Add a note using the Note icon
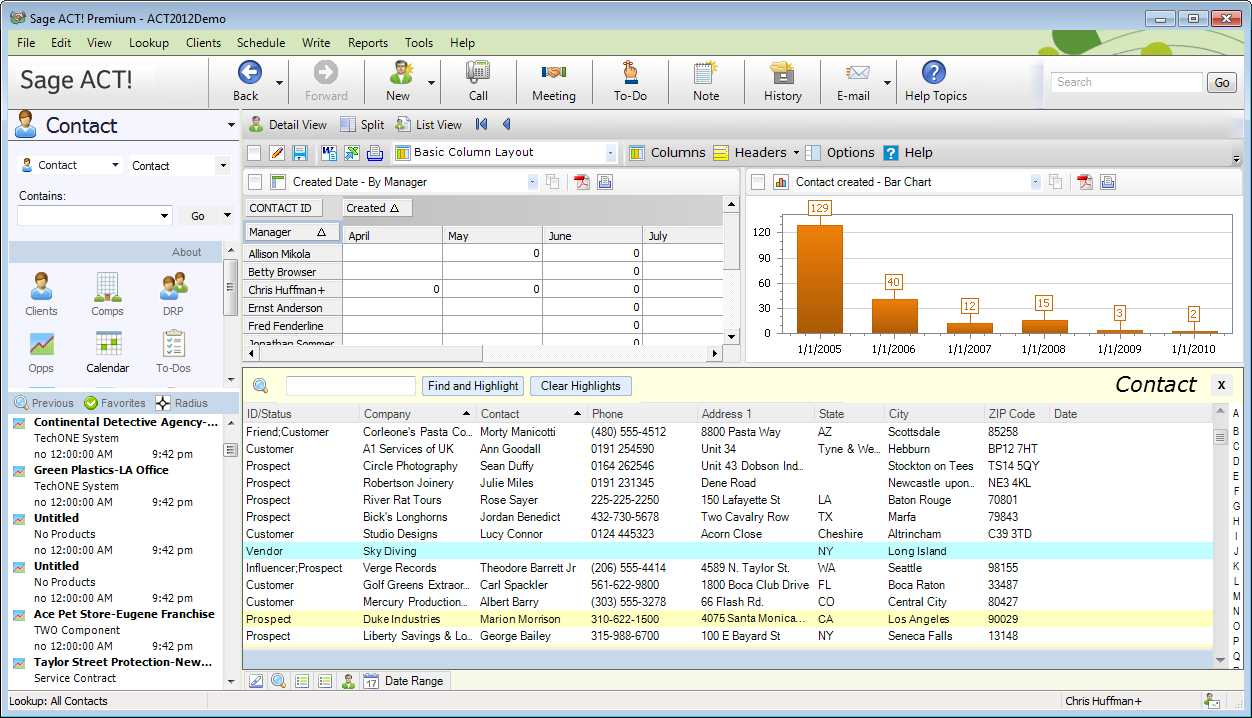 [706, 73]
